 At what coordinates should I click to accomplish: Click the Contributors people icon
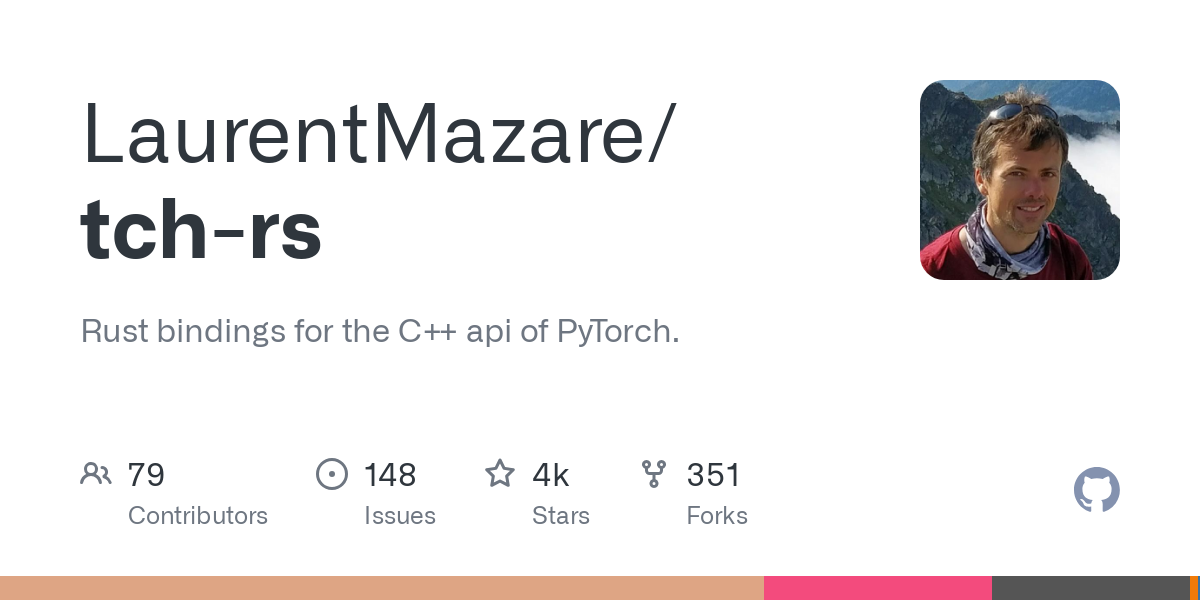96,474
